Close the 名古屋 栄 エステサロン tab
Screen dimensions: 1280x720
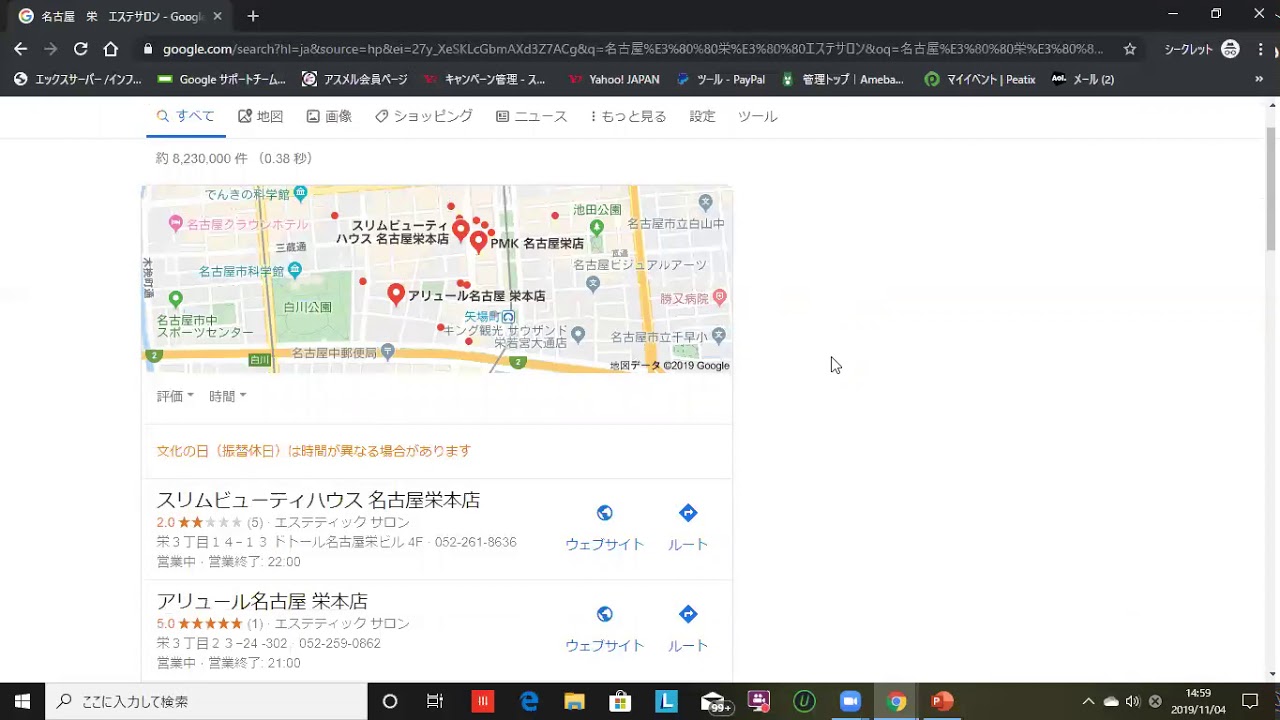217,16
